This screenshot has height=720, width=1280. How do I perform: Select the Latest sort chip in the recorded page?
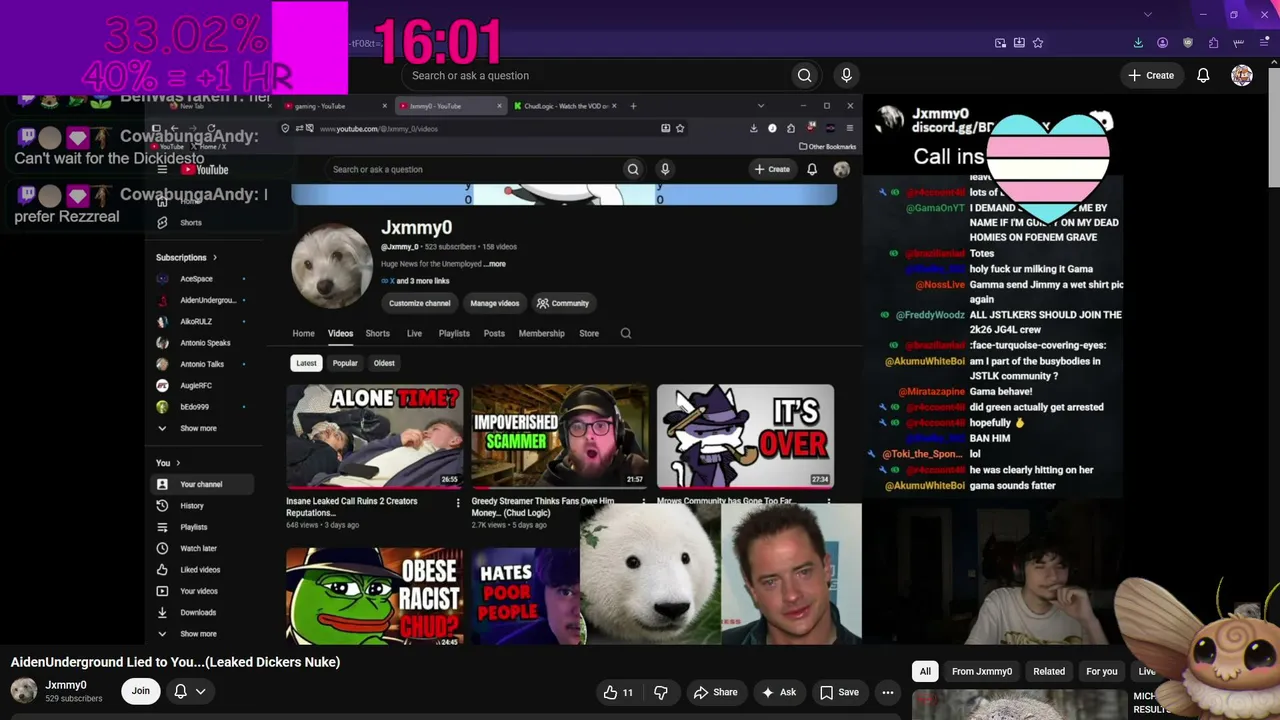coord(307,364)
